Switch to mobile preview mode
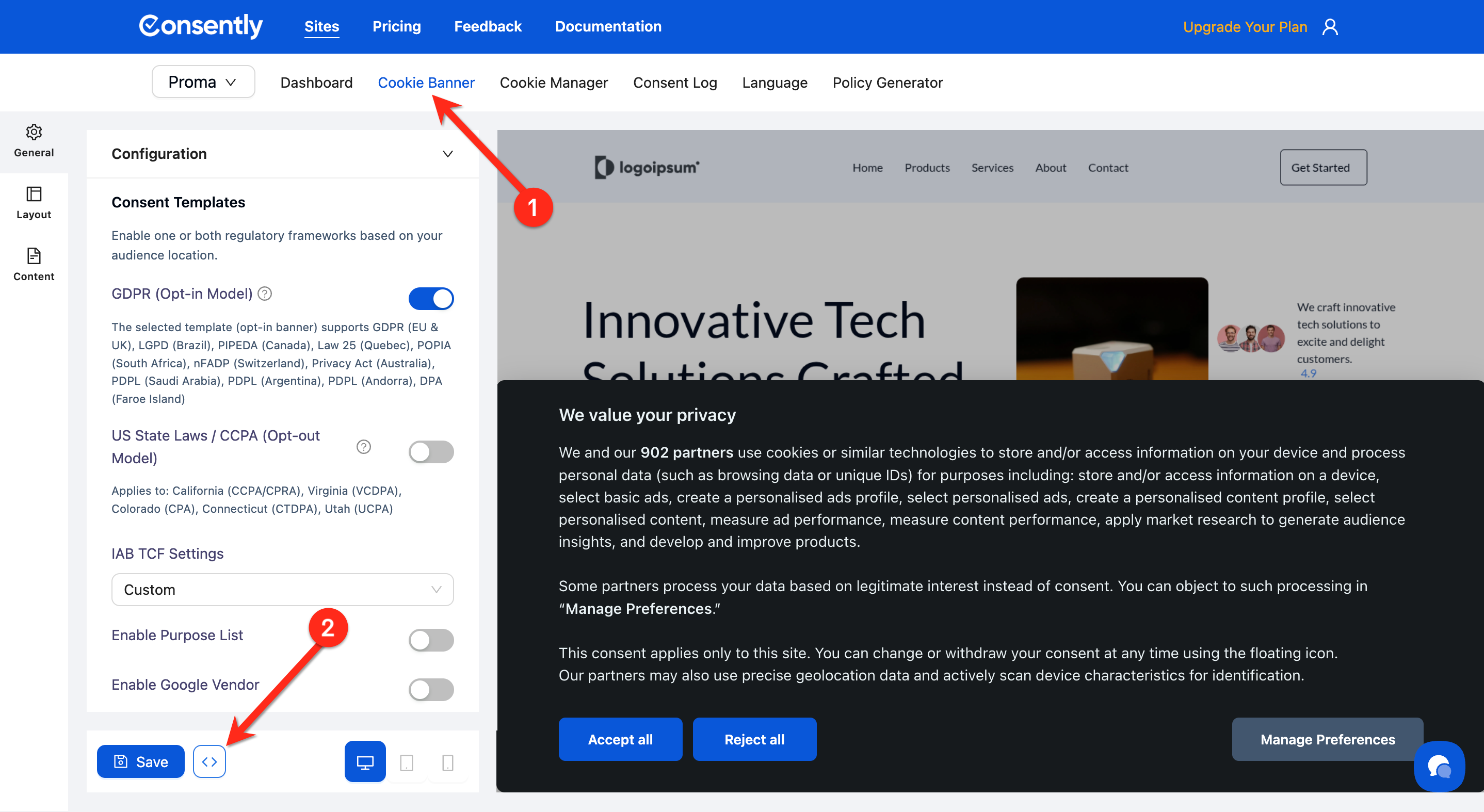 [447, 762]
